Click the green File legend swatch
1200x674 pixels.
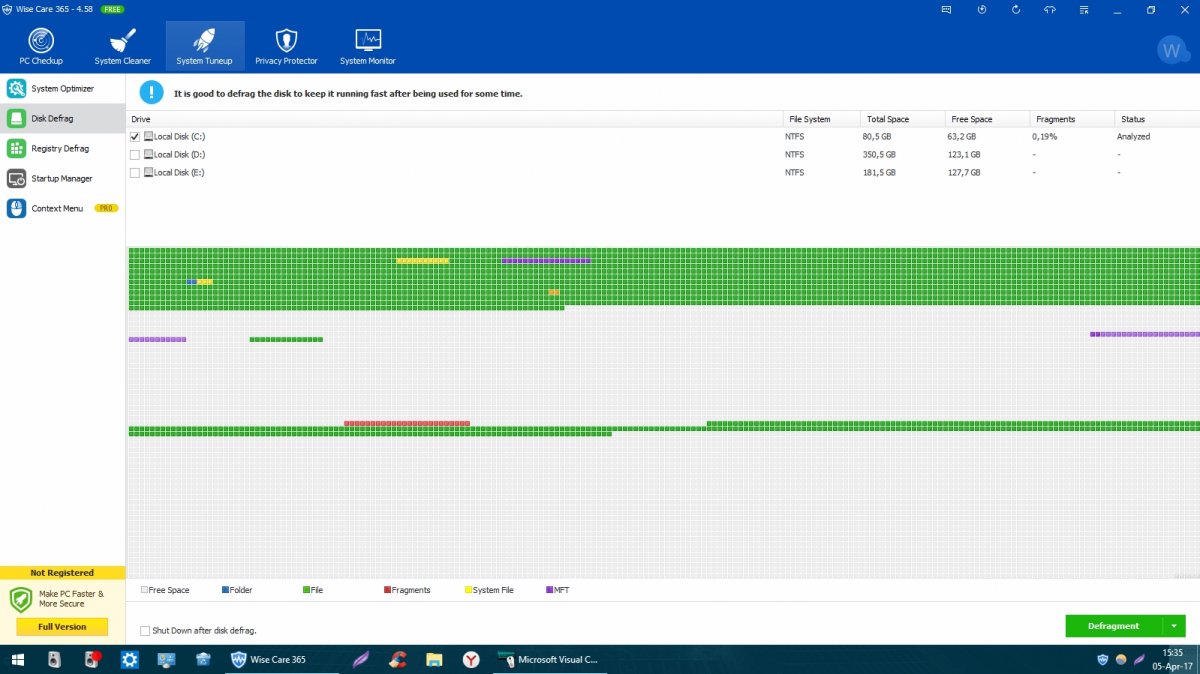pyautogui.click(x=306, y=590)
